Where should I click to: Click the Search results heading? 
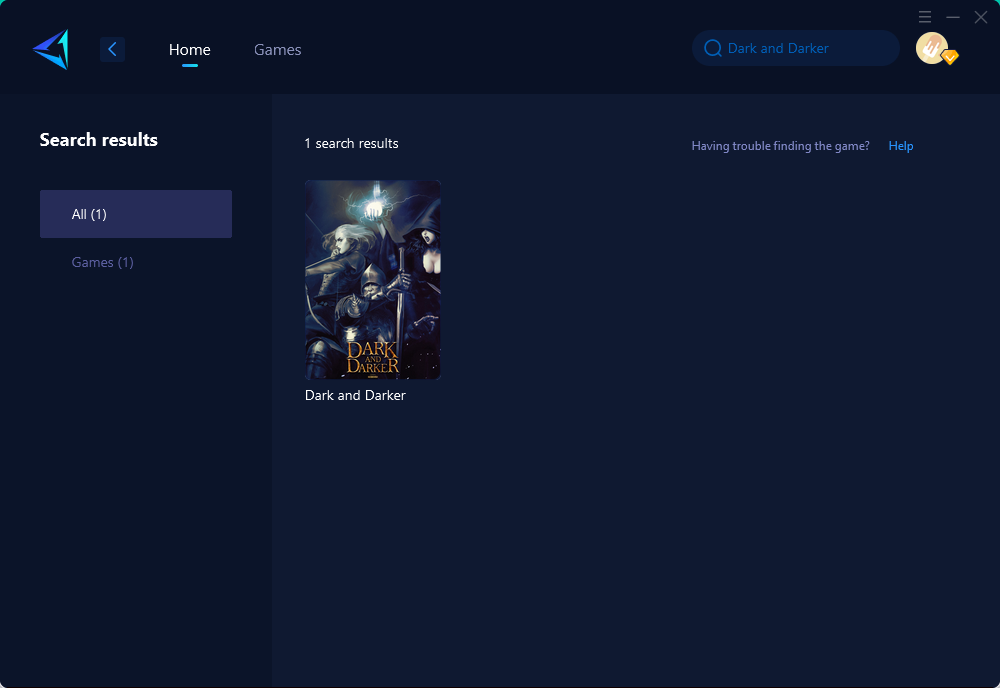pos(99,140)
